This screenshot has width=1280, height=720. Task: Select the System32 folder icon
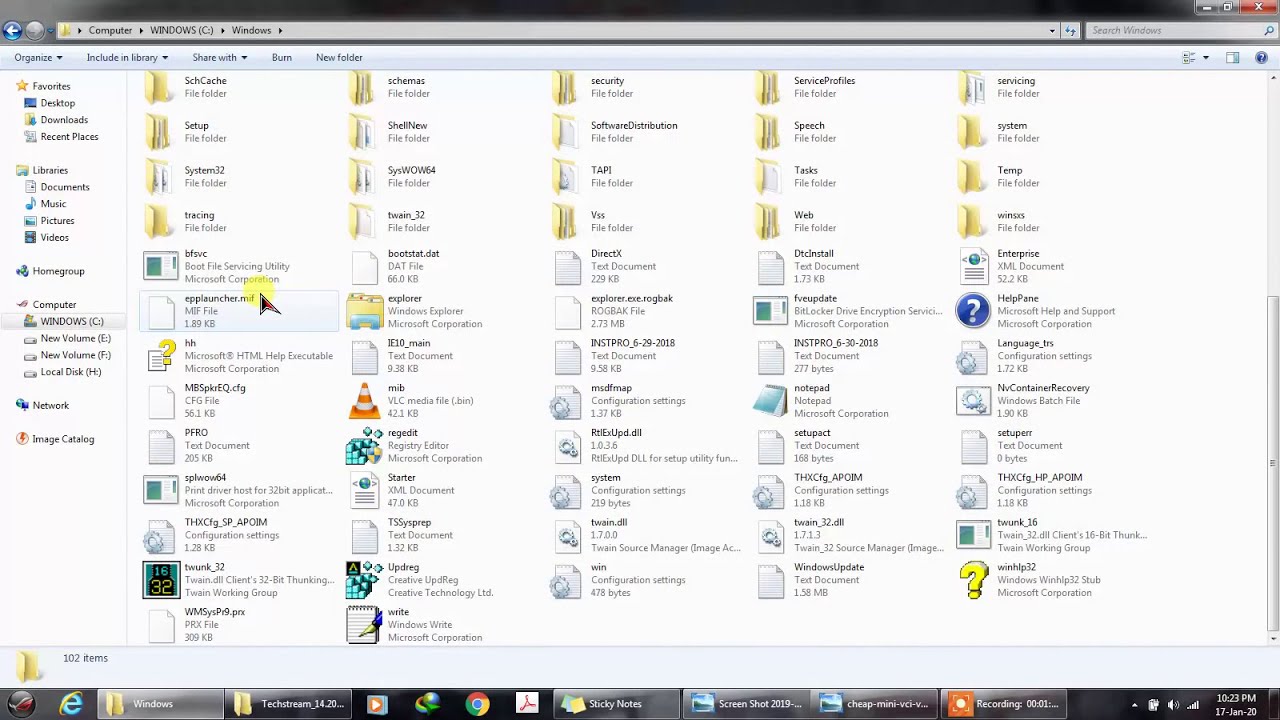tap(159, 177)
